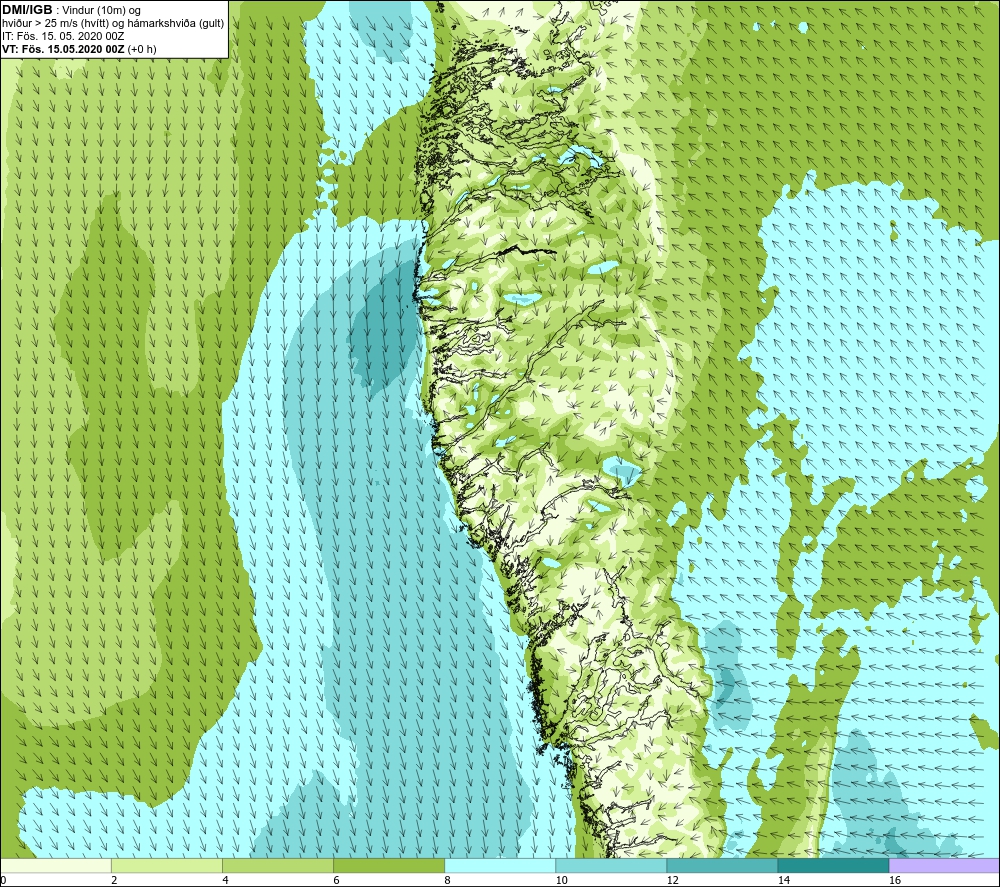Click the 10–12 m/s light teal legend swatch

(x=611, y=865)
